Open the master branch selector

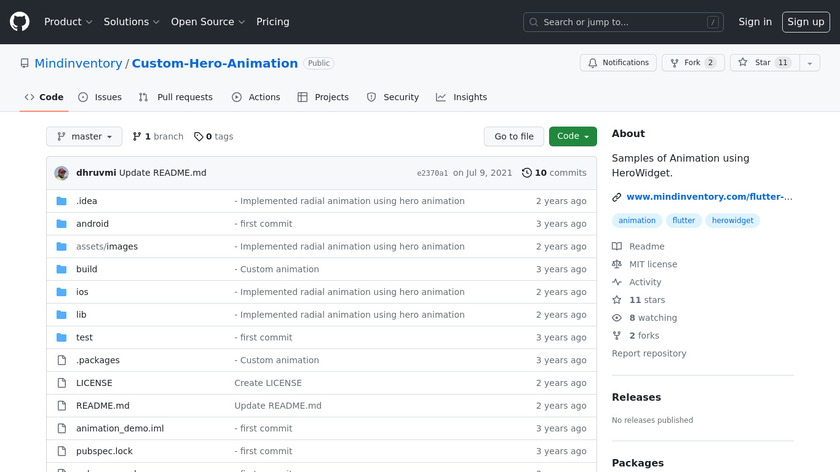(x=84, y=137)
